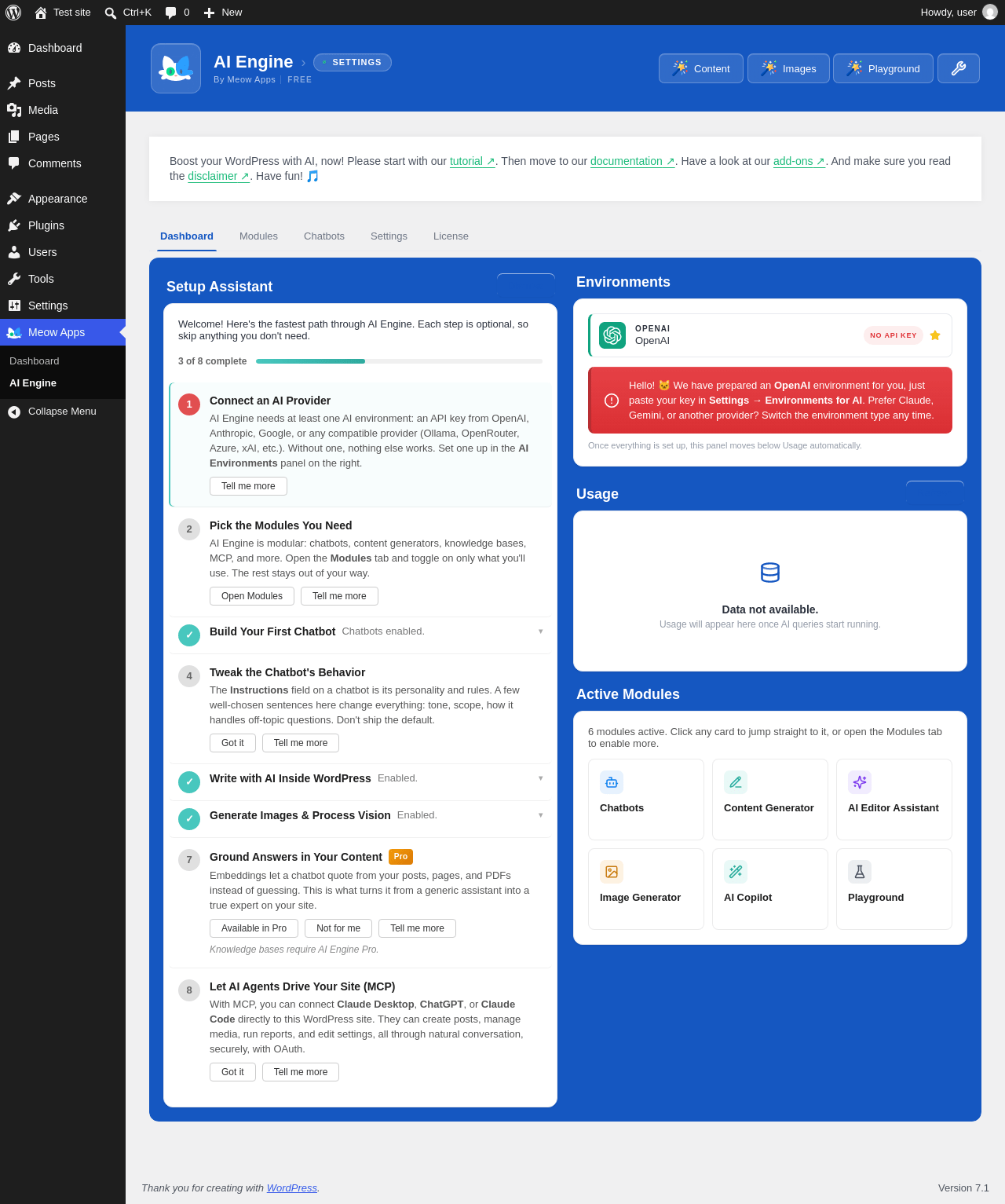Expand Generate Images & Process Vision step

[541, 815]
